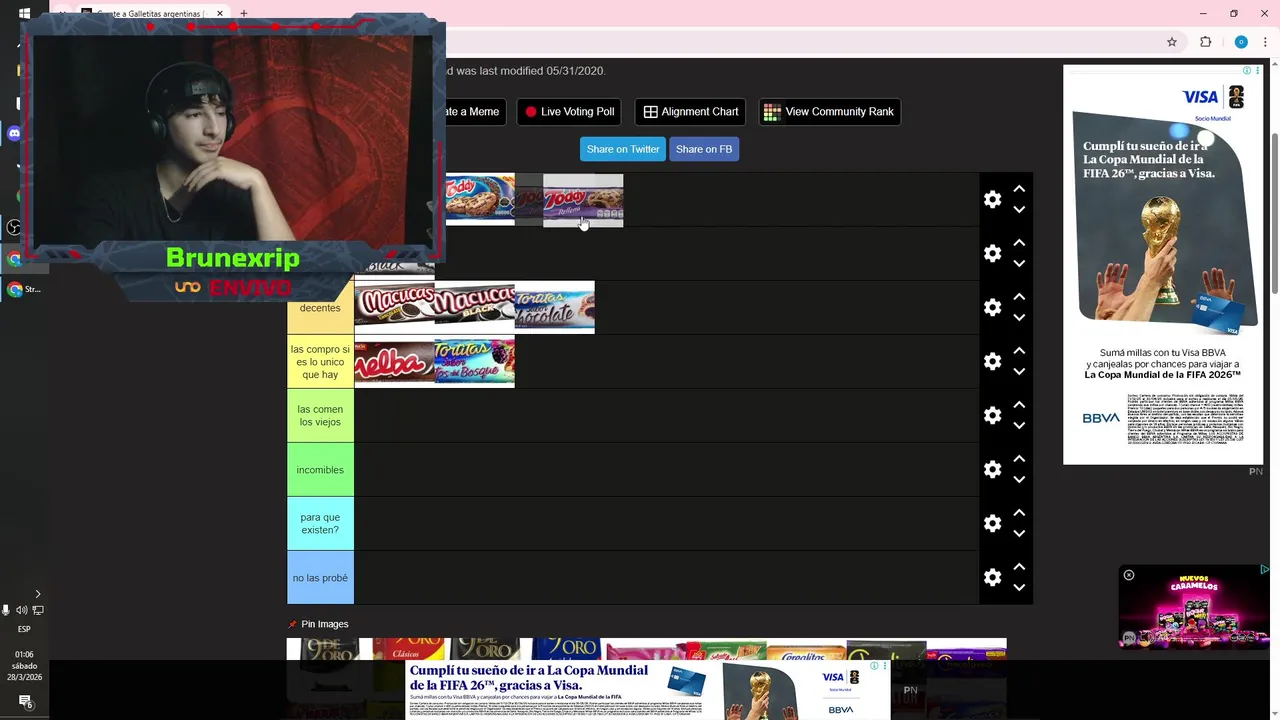The height and width of the screenshot is (720, 1280).
Task: Close the Galletitas argentinas tab
Action: tap(218, 14)
